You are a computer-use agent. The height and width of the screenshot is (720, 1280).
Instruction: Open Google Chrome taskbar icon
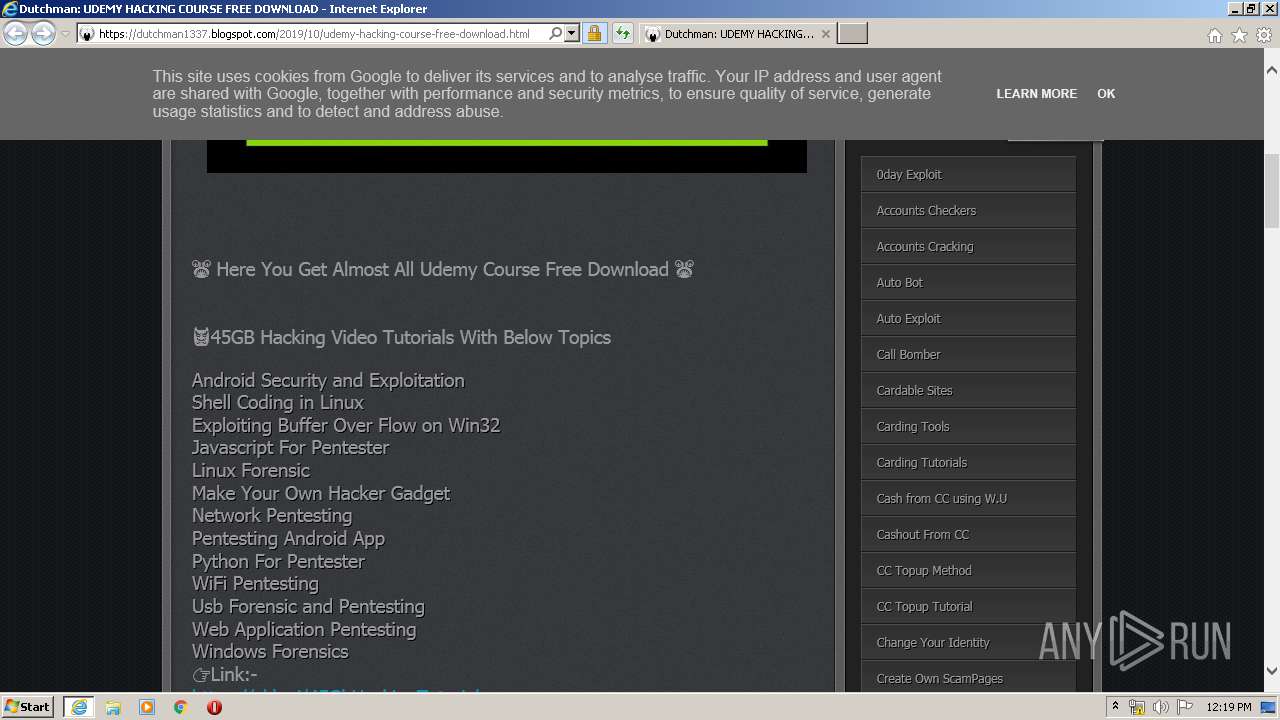point(181,707)
